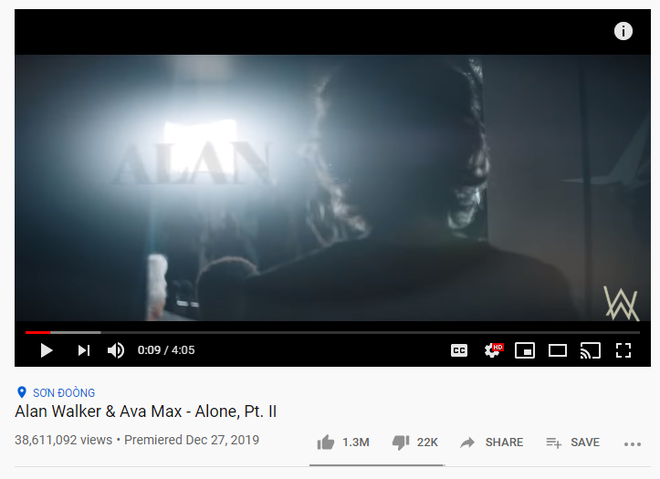Open HD settings gear menu
This screenshot has width=660, height=479.
493,350
